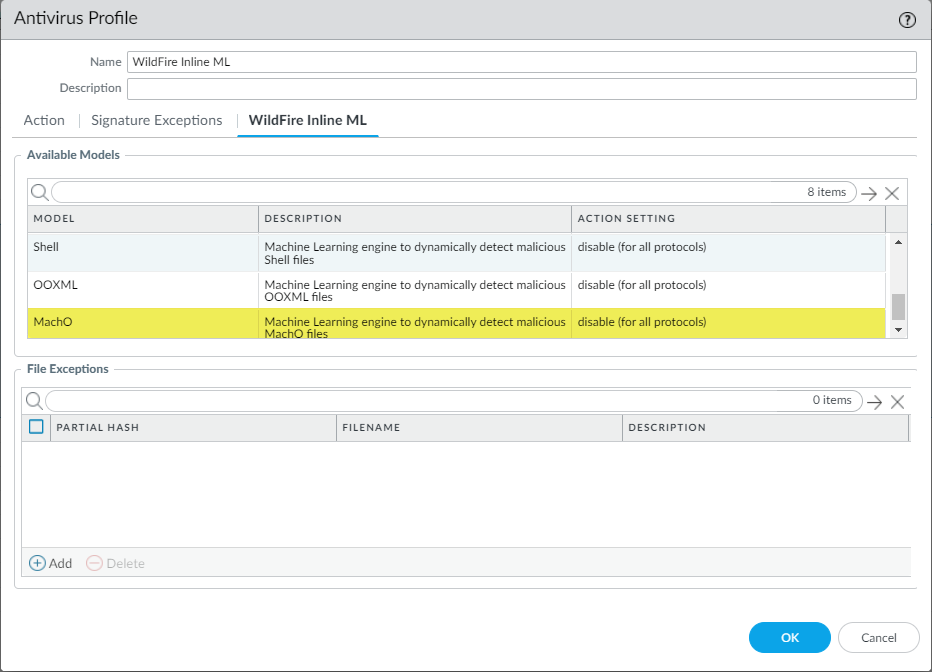Screen dimensions: 932x672
Task: Clear the File Exceptions search filter
Action: click(897, 401)
